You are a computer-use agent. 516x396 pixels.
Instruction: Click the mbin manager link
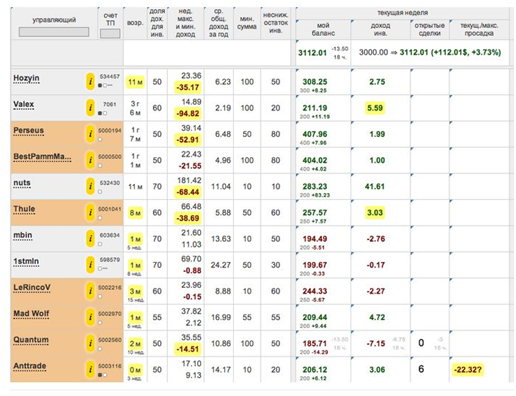[23, 236]
